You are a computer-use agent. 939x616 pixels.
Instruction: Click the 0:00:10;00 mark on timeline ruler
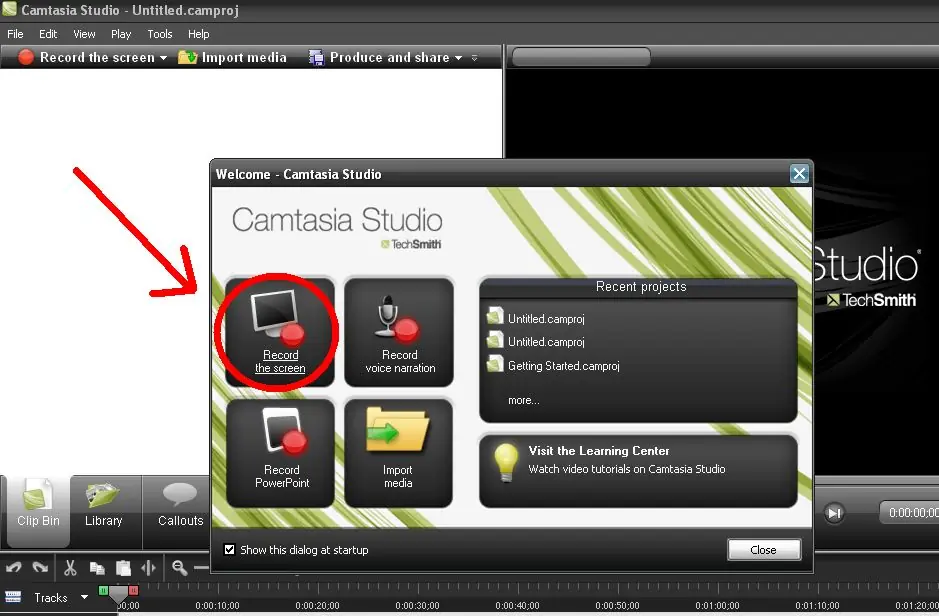[x=217, y=605]
